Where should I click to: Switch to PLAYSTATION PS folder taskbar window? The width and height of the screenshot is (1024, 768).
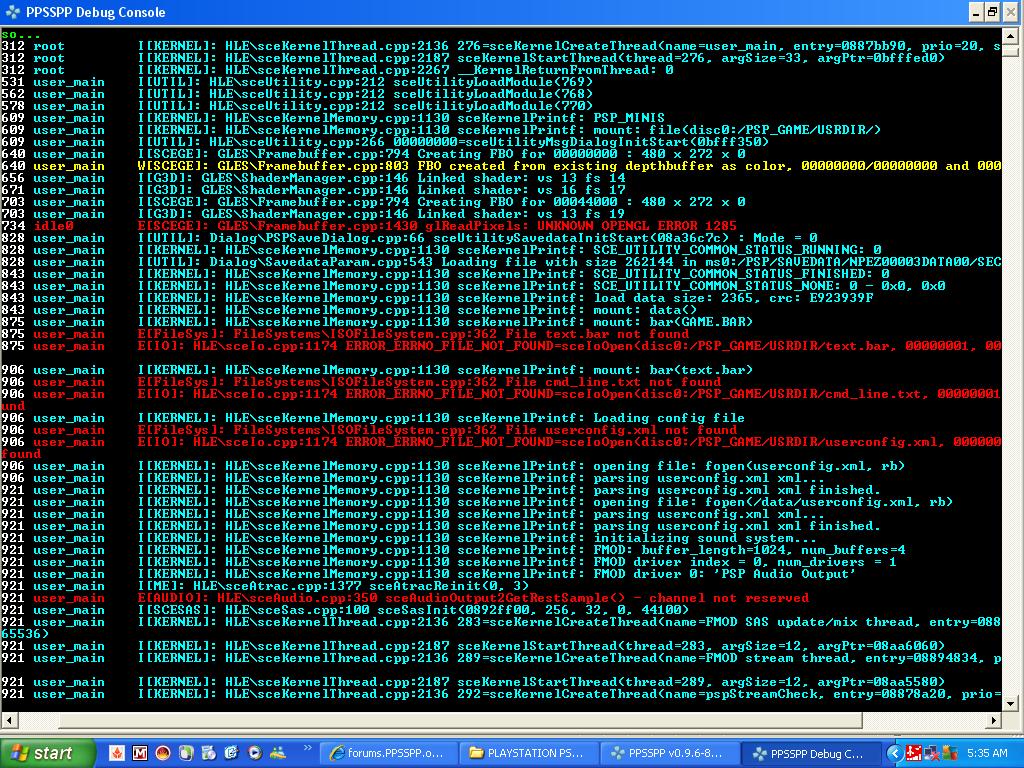[528, 753]
